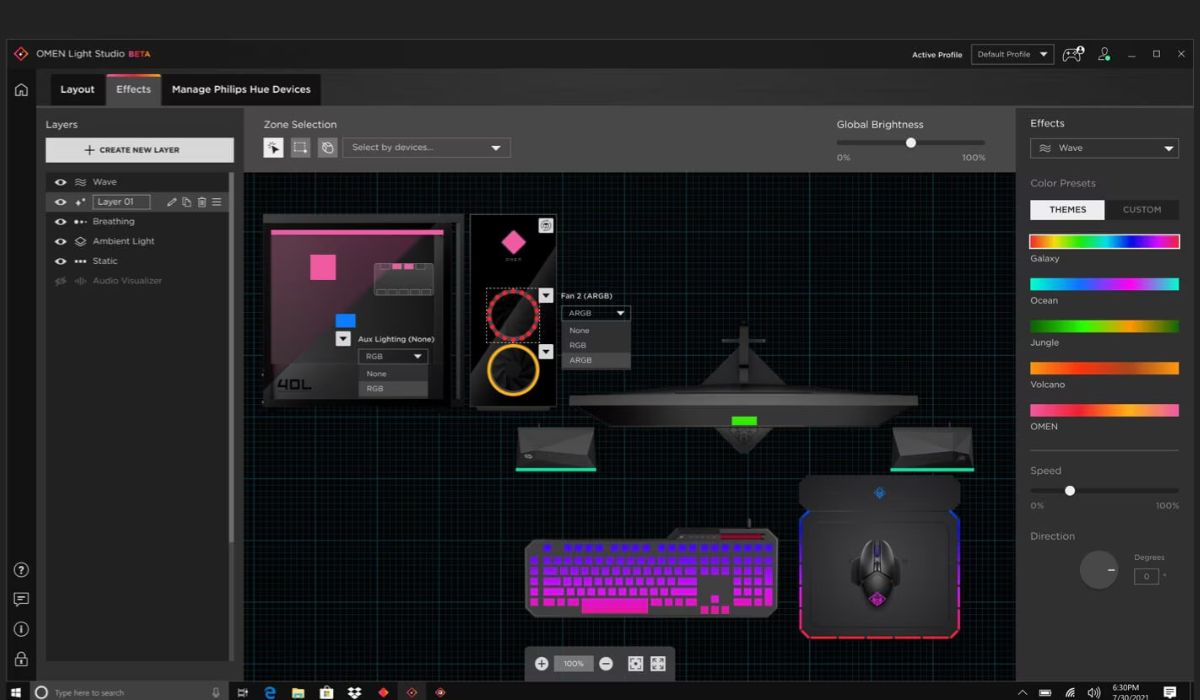Open the gamepad controller icon in title bar
This screenshot has width=1200, height=700.
pyautogui.click(x=1072, y=54)
